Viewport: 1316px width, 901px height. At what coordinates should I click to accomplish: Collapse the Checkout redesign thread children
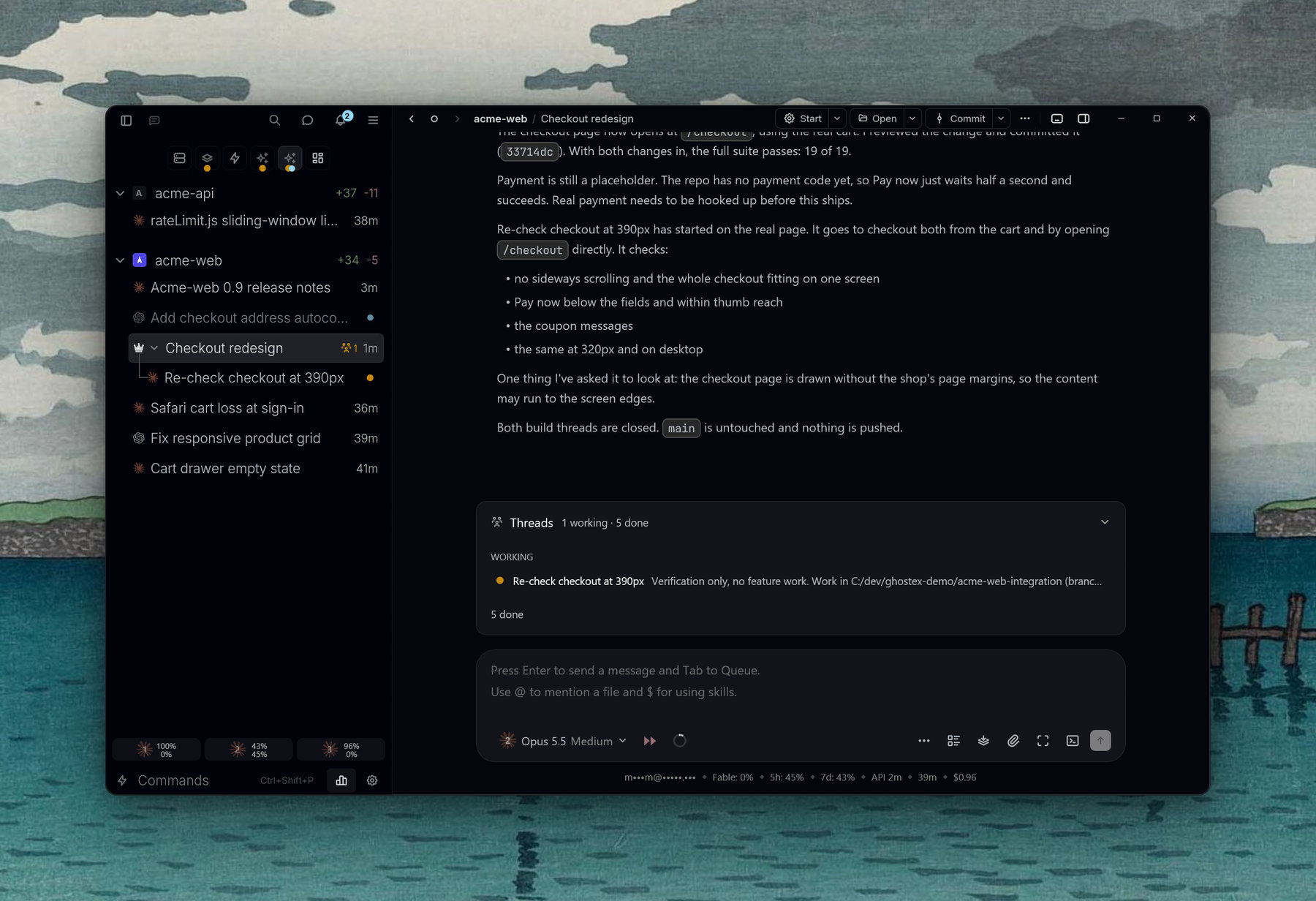[154, 348]
